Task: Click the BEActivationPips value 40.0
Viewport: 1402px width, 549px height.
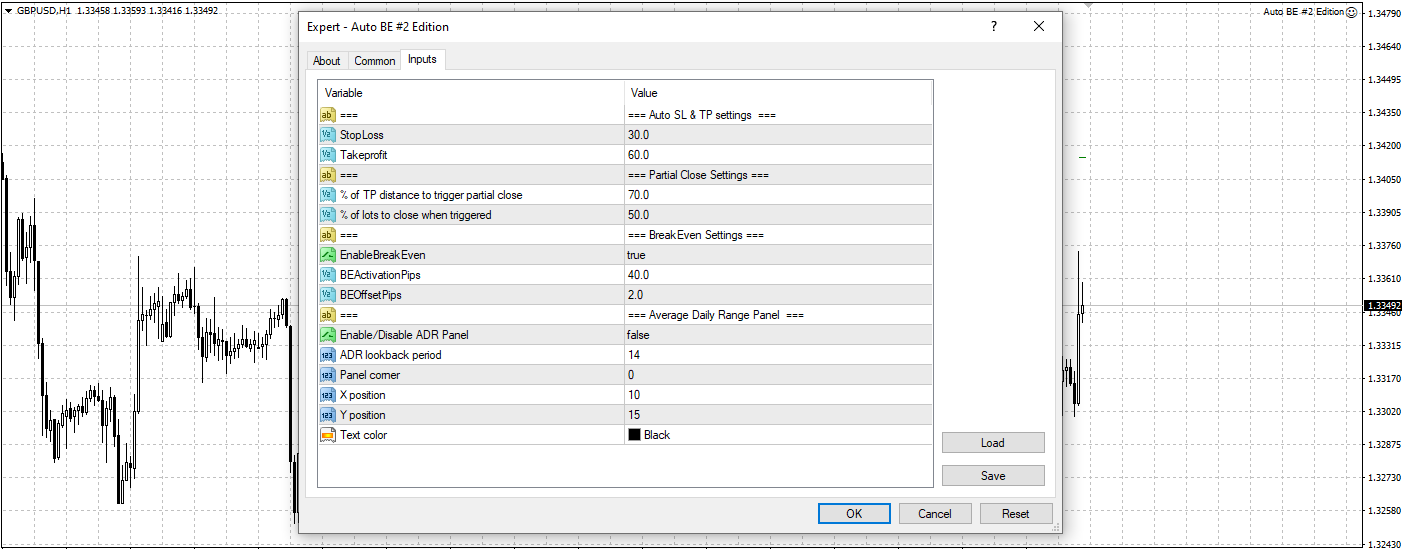Action: [x=638, y=275]
